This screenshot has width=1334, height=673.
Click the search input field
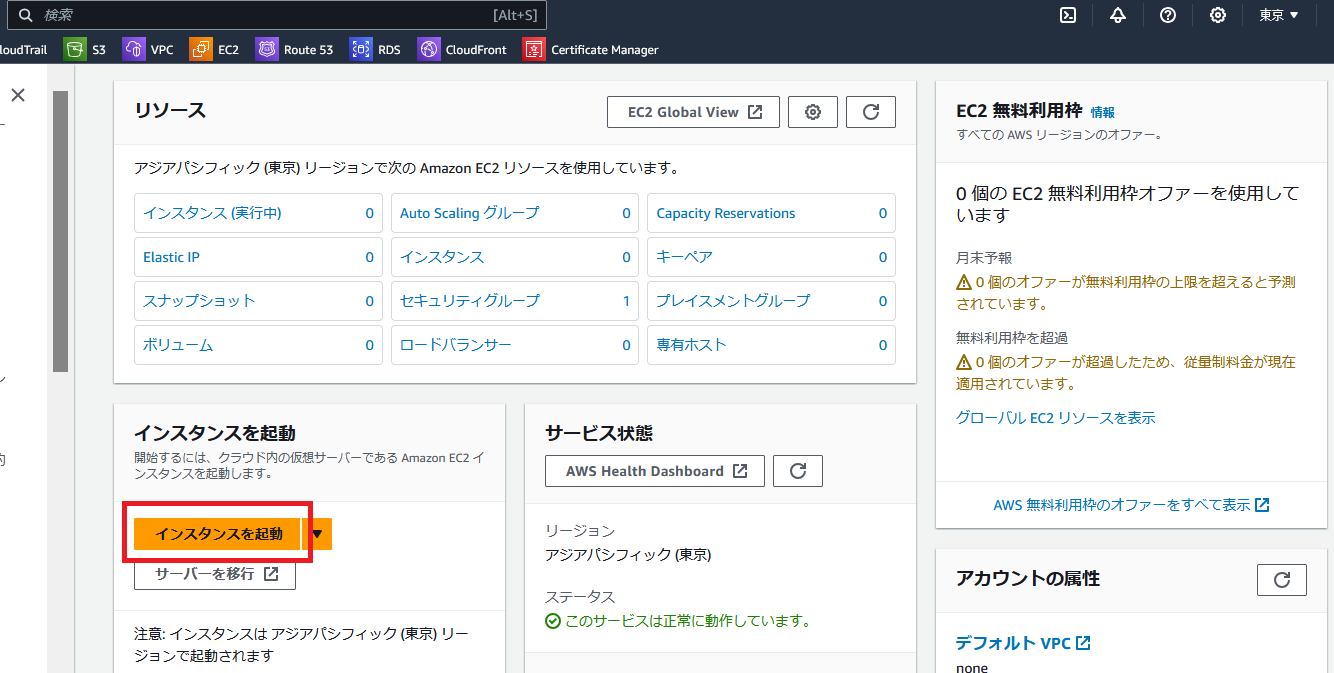(x=277, y=15)
